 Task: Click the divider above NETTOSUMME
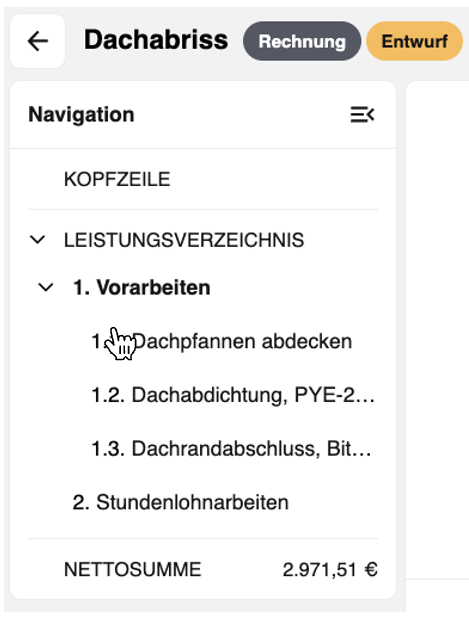click(x=203, y=538)
